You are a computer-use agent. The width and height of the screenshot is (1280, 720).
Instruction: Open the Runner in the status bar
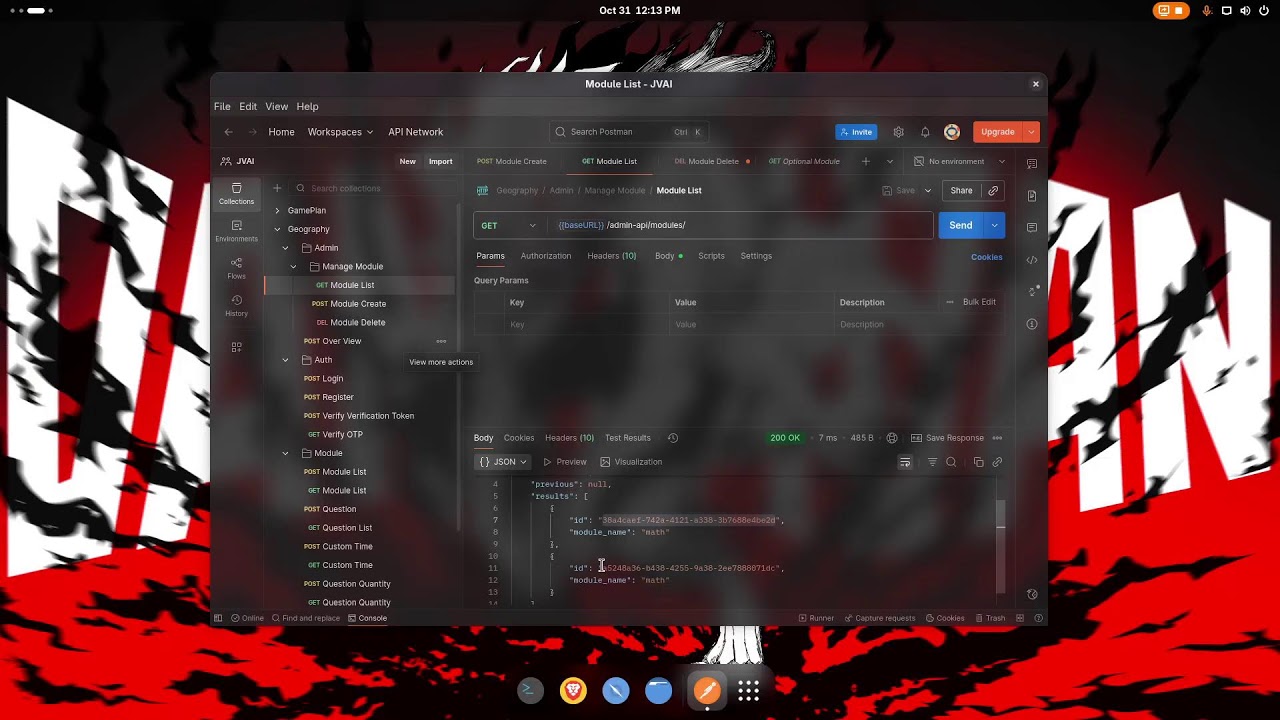coord(816,618)
